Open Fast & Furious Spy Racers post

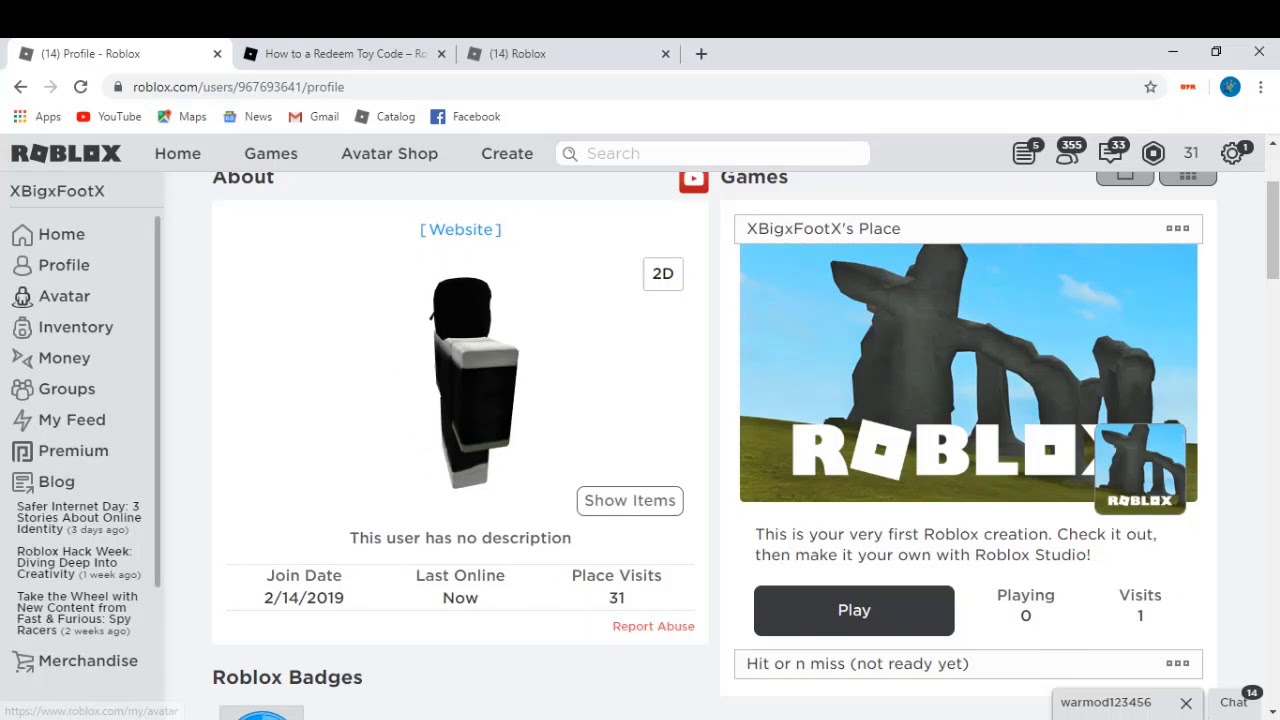tap(77, 613)
